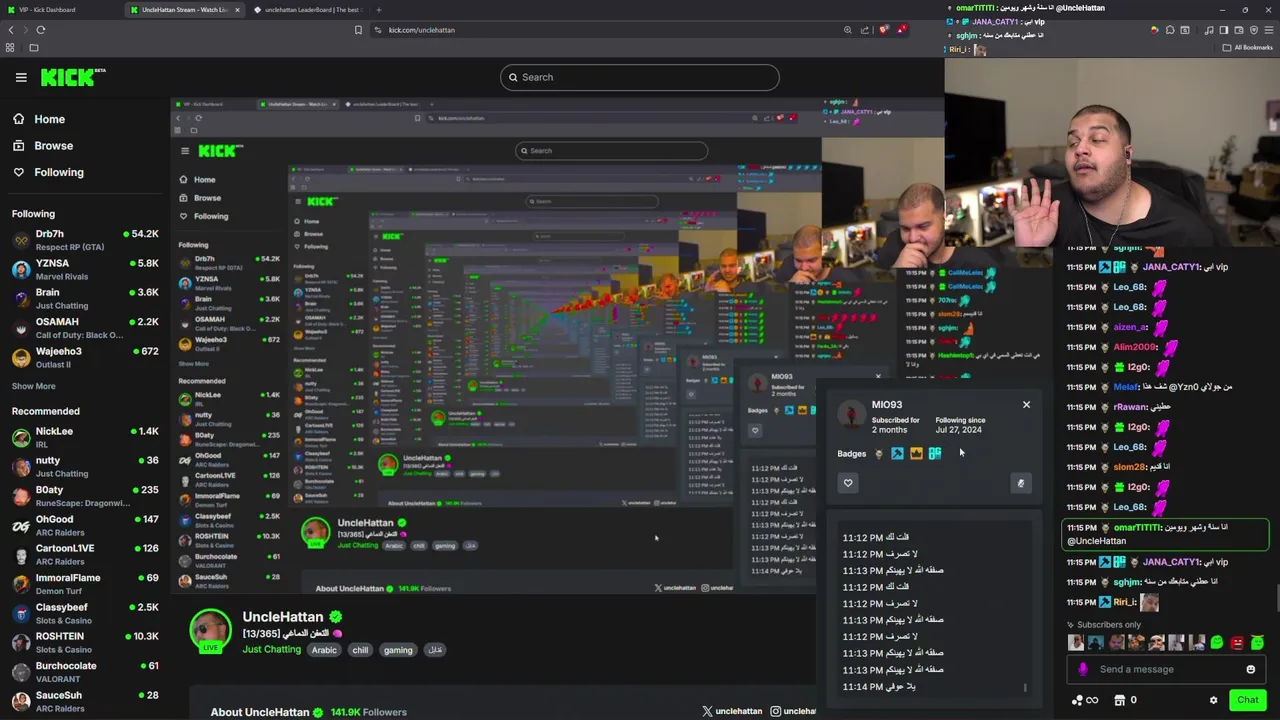Screen dimensions: 1280x720
Task: Click channel points balance icon
Action: [x=1077, y=700]
